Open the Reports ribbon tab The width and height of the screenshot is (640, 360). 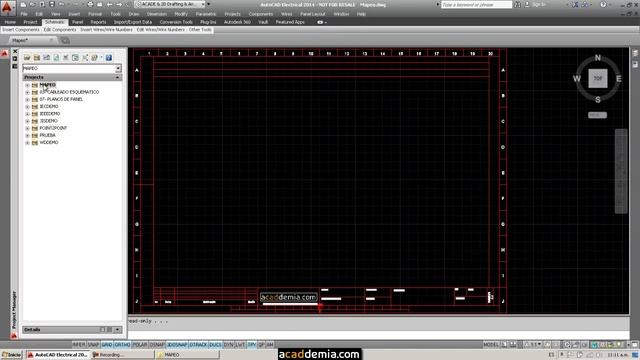(98, 22)
